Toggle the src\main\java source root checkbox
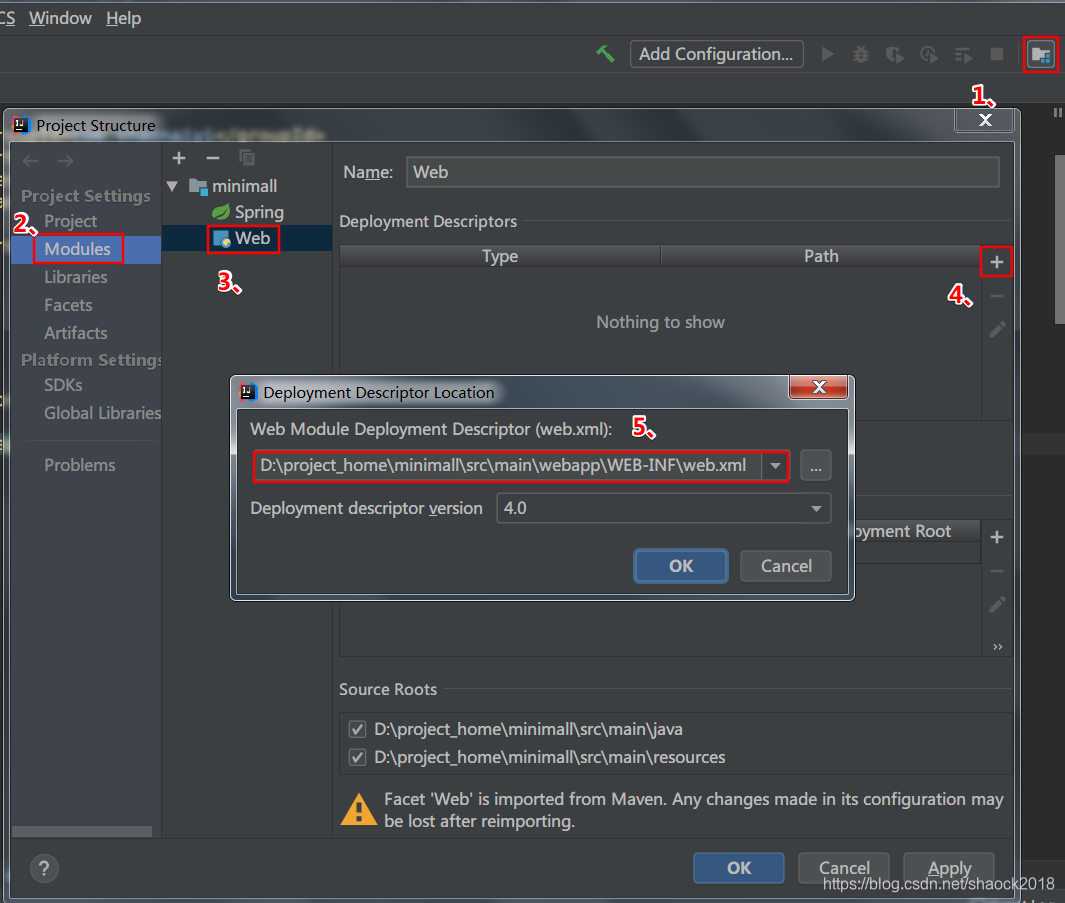1065x903 pixels. pos(357,730)
